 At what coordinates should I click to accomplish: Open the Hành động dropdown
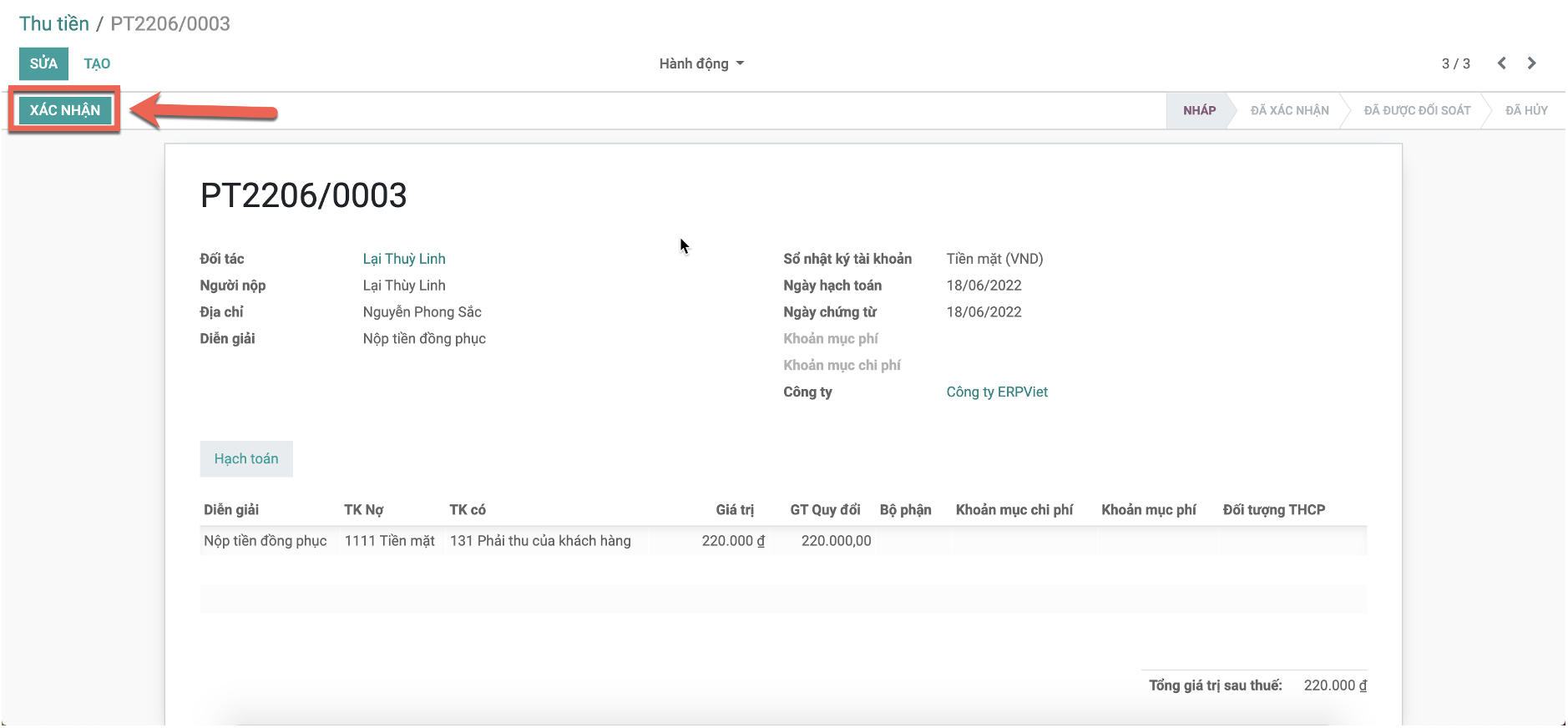pyautogui.click(x=701, y=63)
